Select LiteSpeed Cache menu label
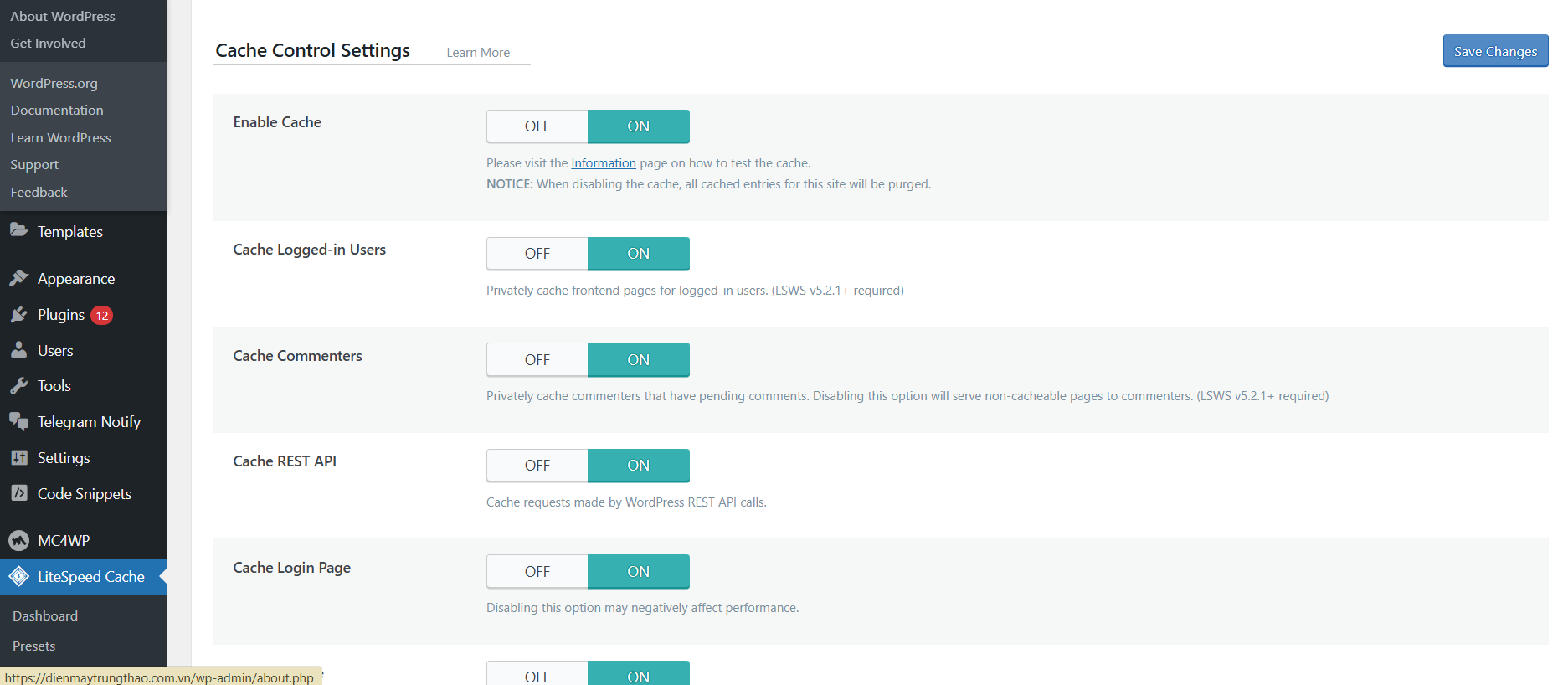This screenshot has height=685, width=1568. click(x=91, y=577)
